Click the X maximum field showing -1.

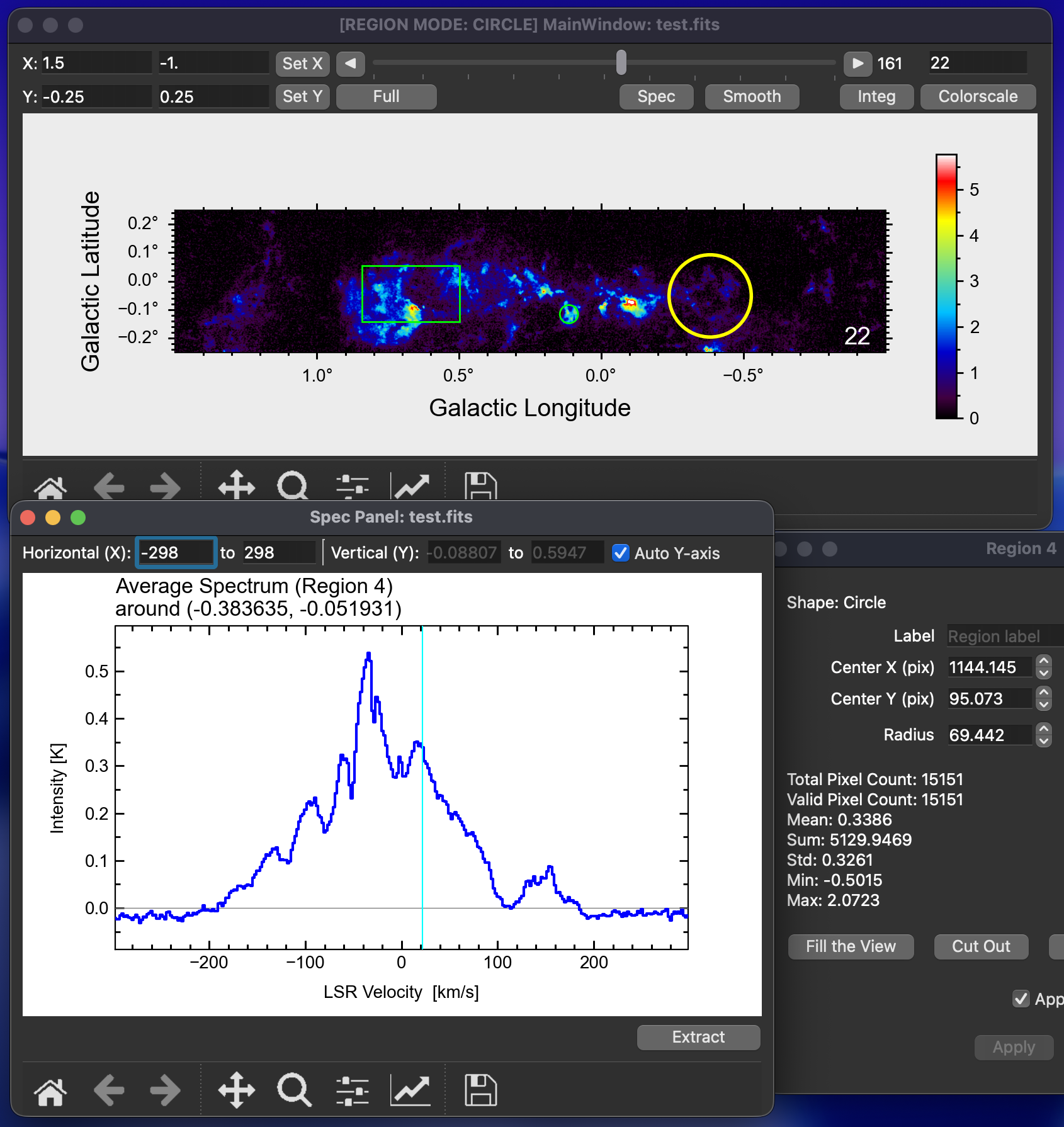213,63
